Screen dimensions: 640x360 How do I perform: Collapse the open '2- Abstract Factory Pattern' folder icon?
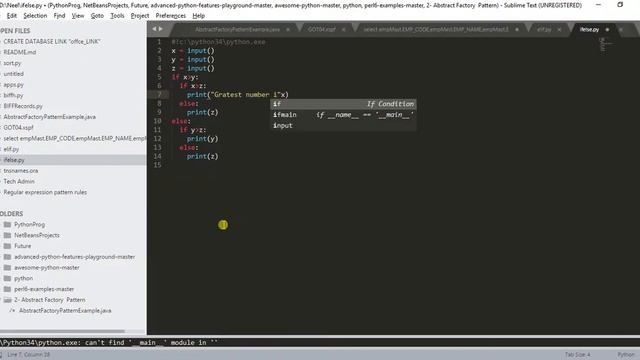[x=7, y=300]
